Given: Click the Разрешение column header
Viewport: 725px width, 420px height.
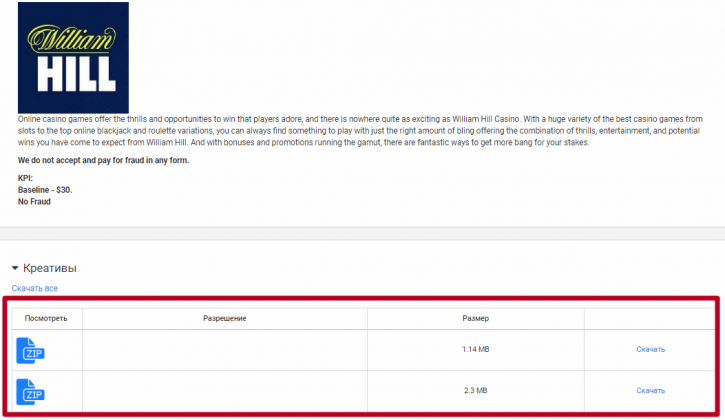Looking at the screenshot, I should click(225, 318).
